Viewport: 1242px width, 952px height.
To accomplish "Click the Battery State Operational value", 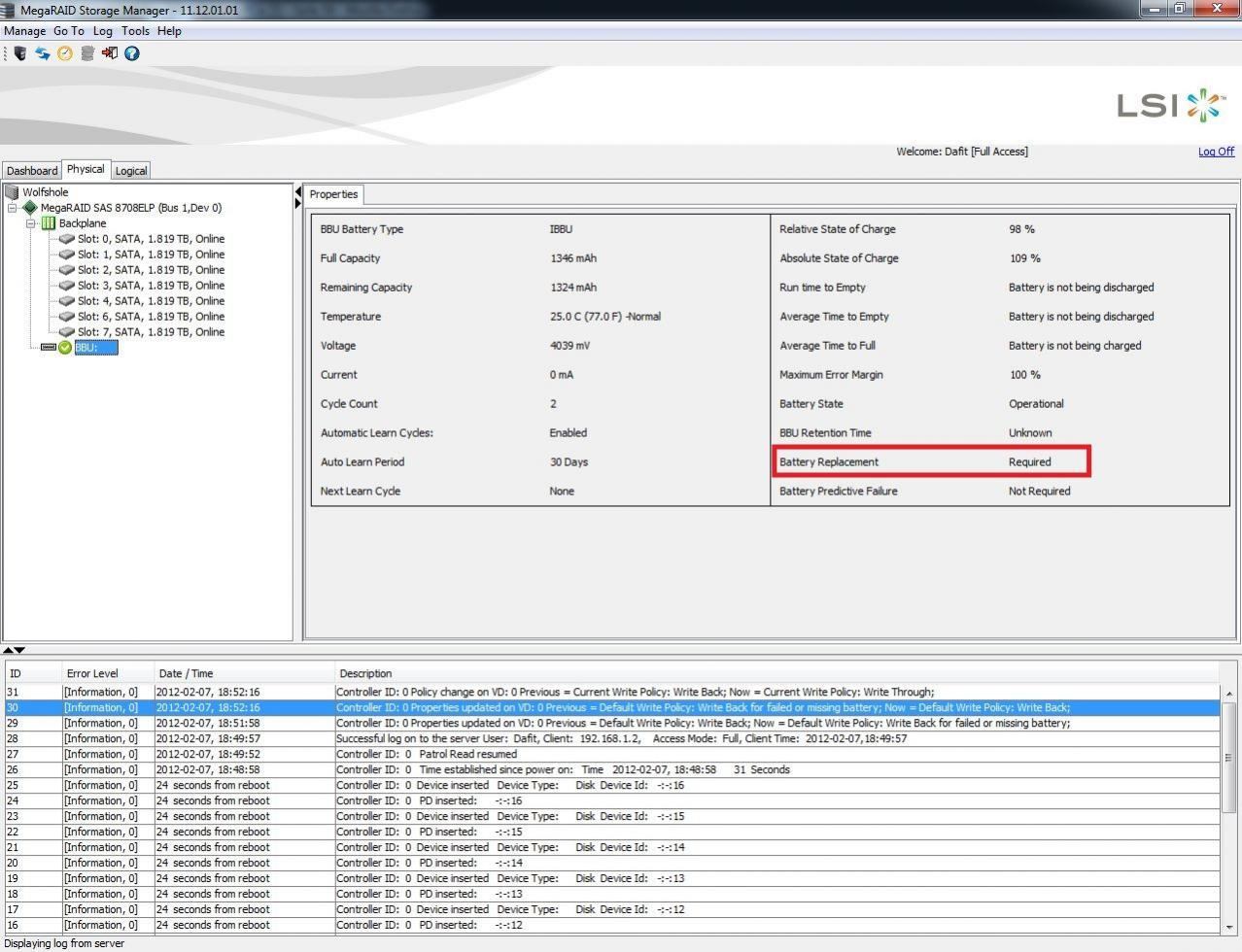I will (x=1036, y=404).
